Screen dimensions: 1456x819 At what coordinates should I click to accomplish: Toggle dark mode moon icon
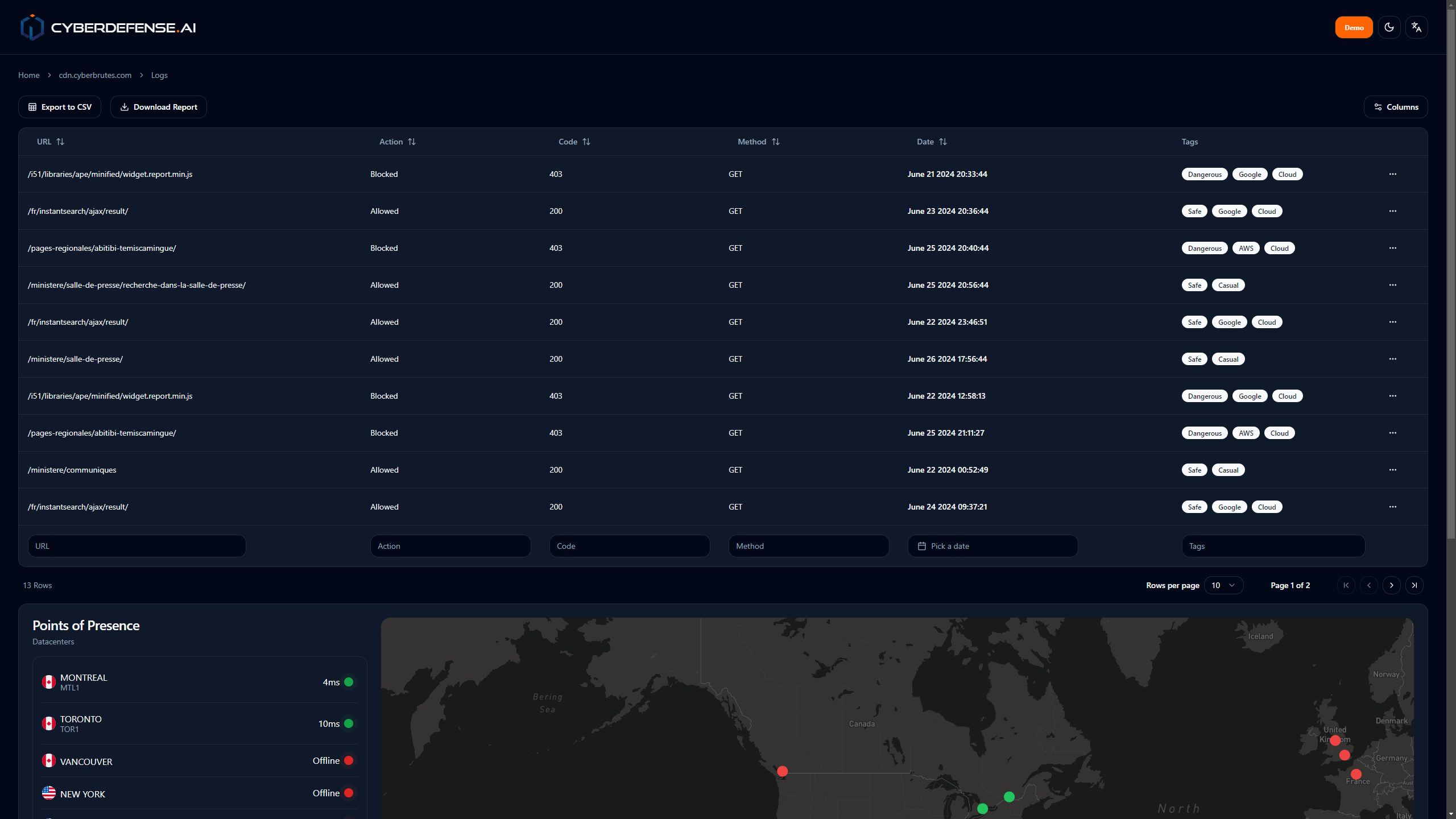pyautogui.click(x=1389, y=27)
